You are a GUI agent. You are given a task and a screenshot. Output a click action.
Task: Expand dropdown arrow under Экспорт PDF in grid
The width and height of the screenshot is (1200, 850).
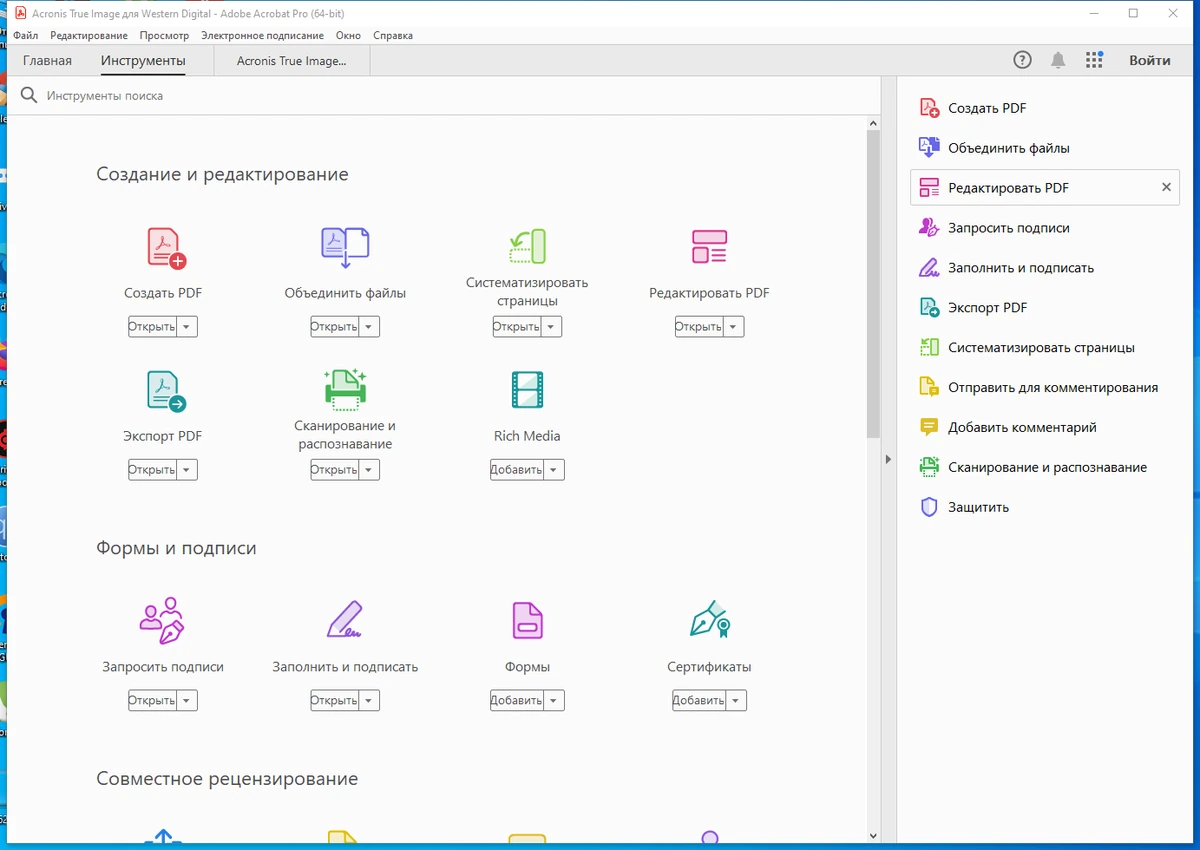pos(188,470)
